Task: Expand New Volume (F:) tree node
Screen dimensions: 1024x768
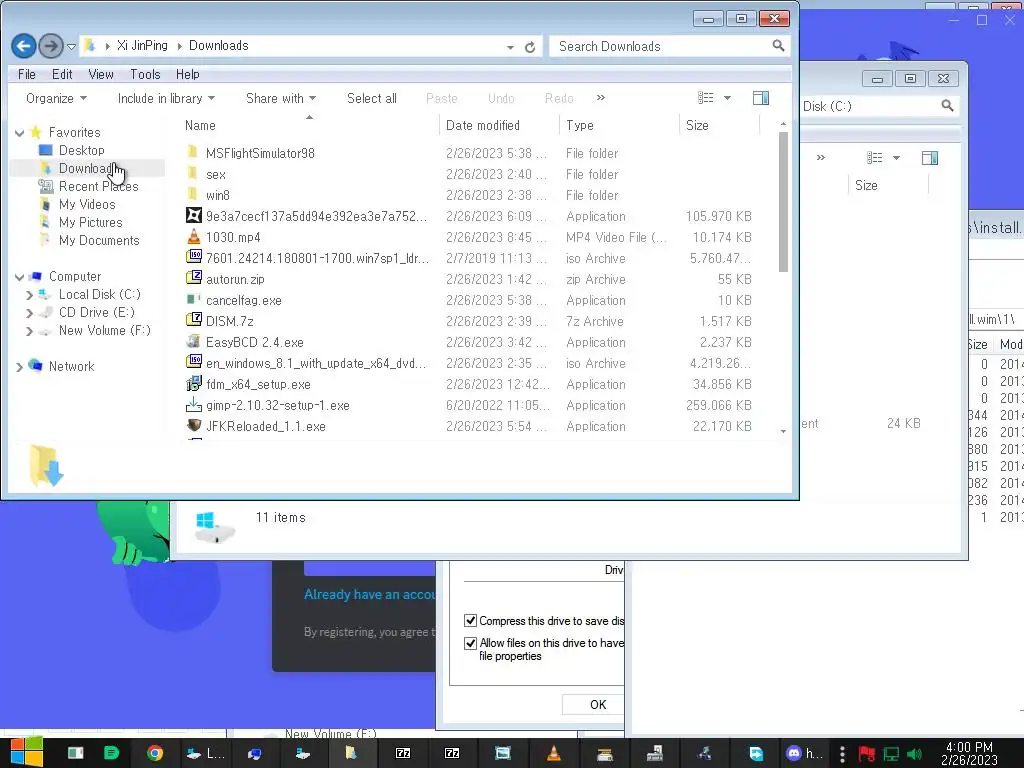Action: (29, 332)
